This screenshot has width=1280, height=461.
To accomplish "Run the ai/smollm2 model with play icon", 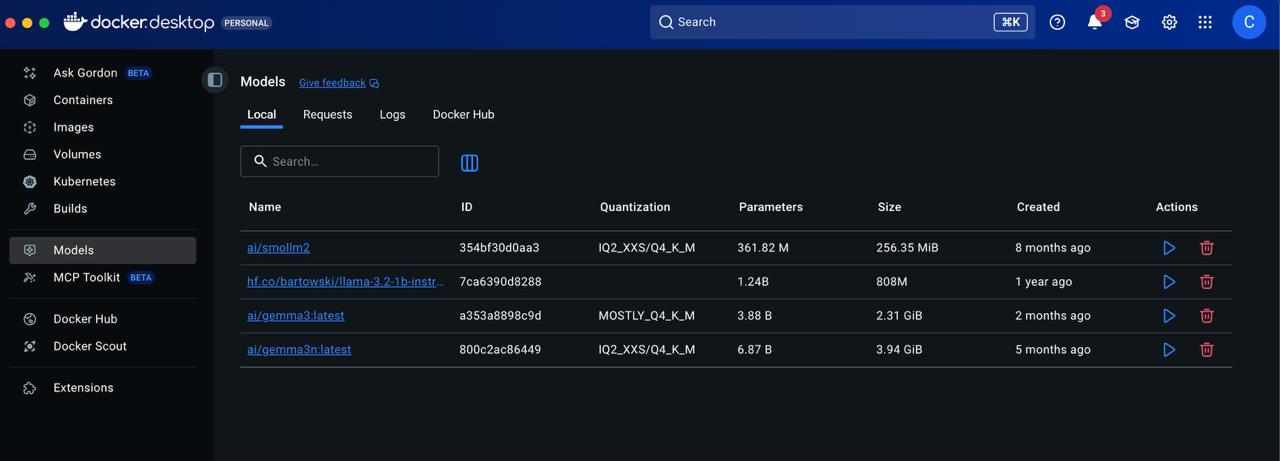I will pyautogui.click(x=1169, y=248).
